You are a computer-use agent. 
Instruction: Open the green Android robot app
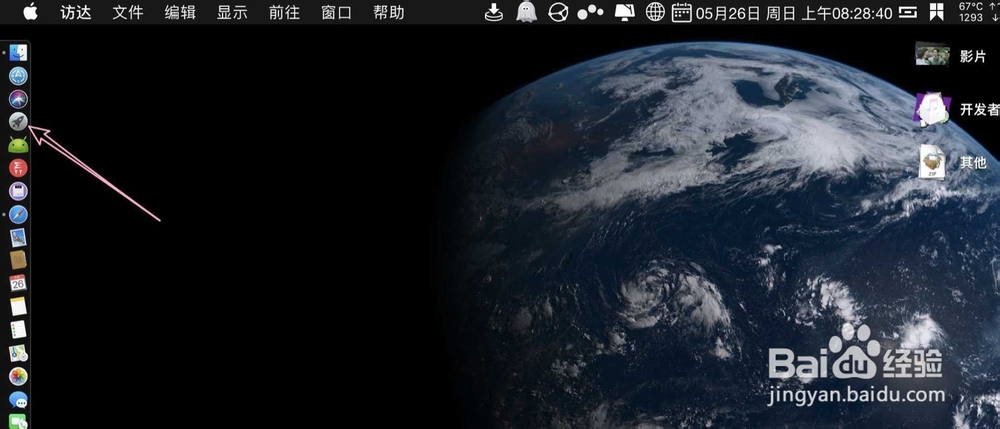point(18,145)
